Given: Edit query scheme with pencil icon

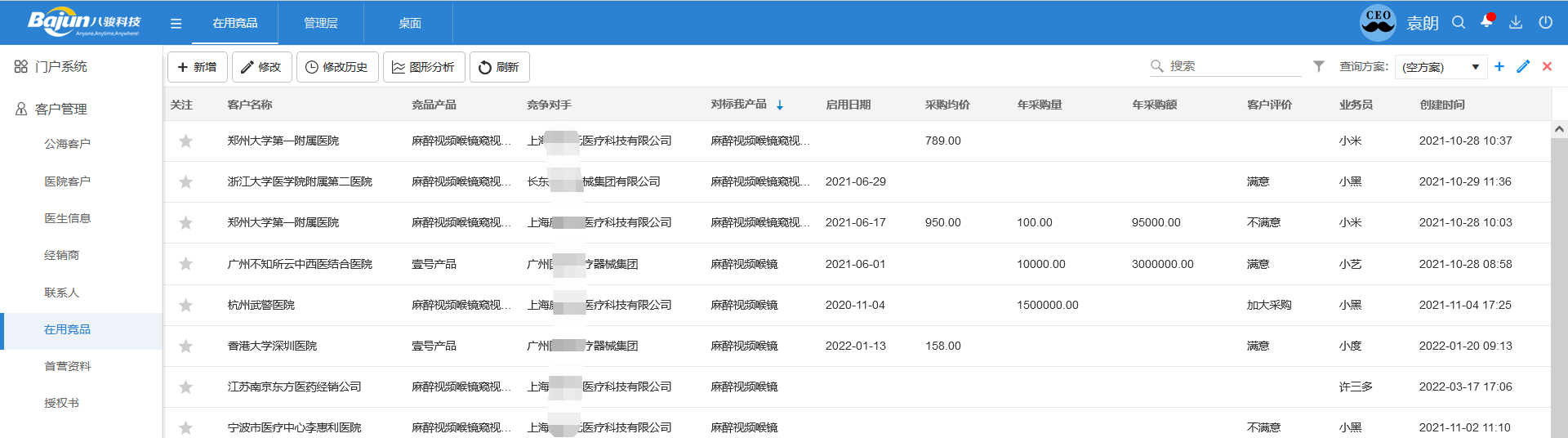Looking at the screenshot, I should pyautogui.click(x=1523, y=66).
